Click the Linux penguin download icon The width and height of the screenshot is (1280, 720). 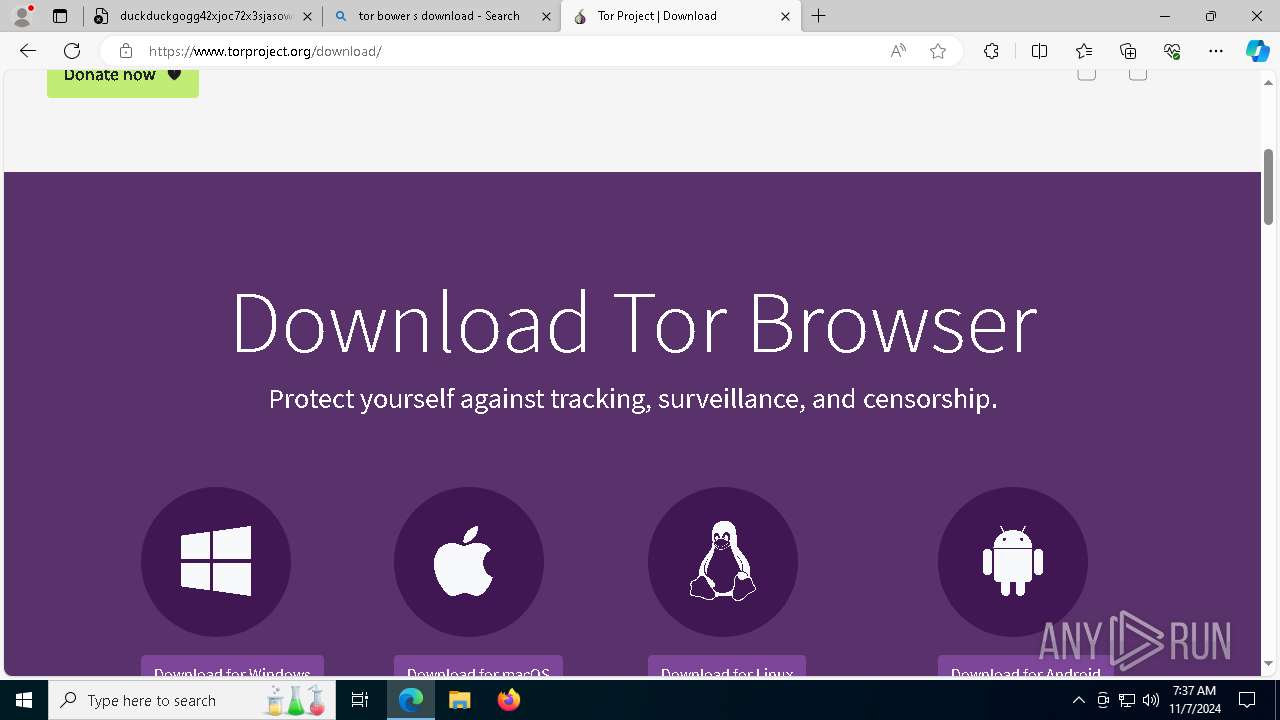click(723, 561)
